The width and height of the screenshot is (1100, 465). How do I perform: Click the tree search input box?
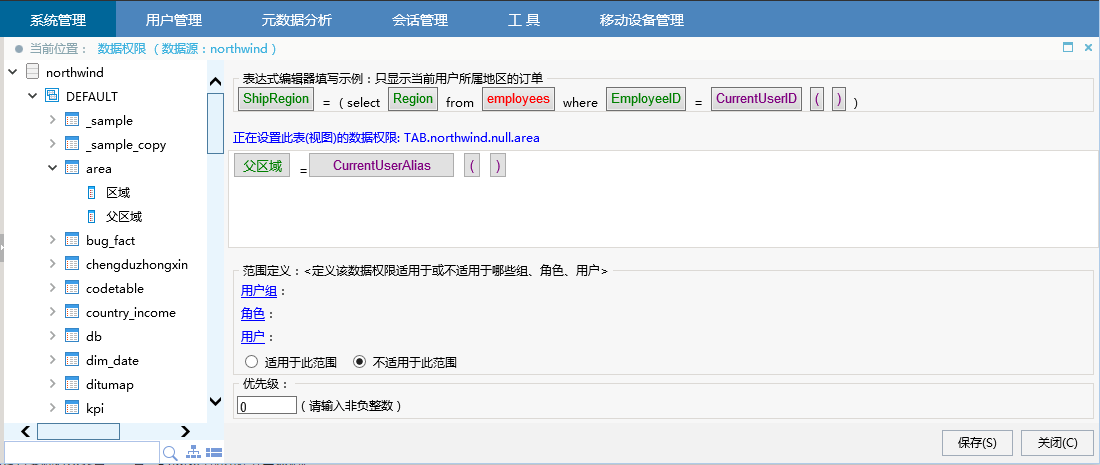click(x=82, y=453)
